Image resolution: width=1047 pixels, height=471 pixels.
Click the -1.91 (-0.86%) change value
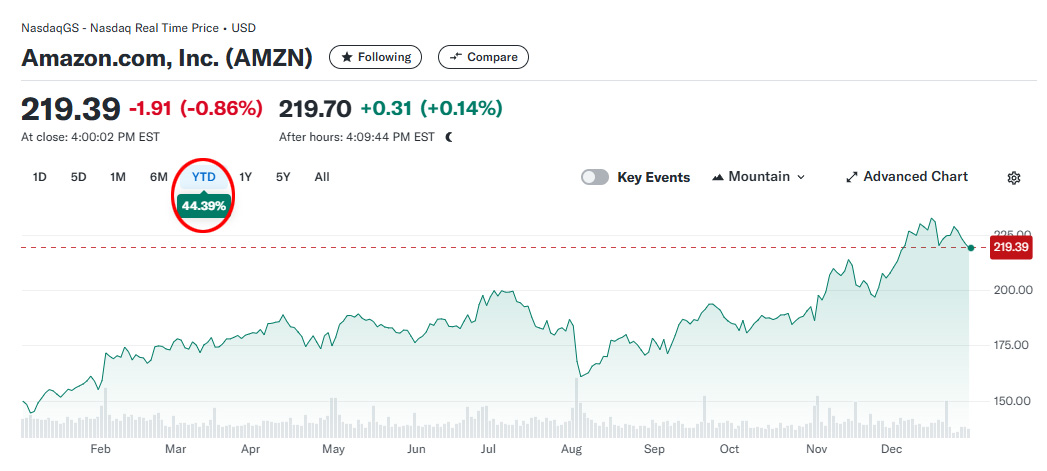[x=196, y=108]
